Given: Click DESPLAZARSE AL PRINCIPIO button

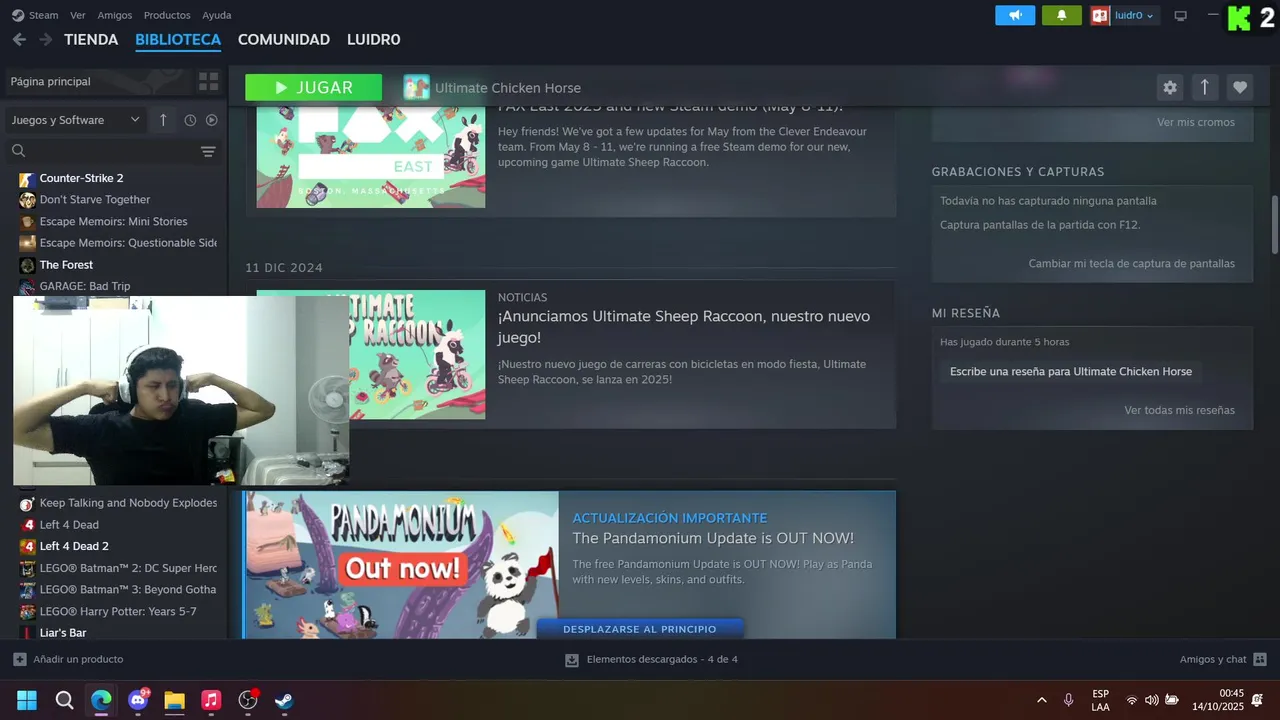Looking at the screenshot, I should 640,629.
